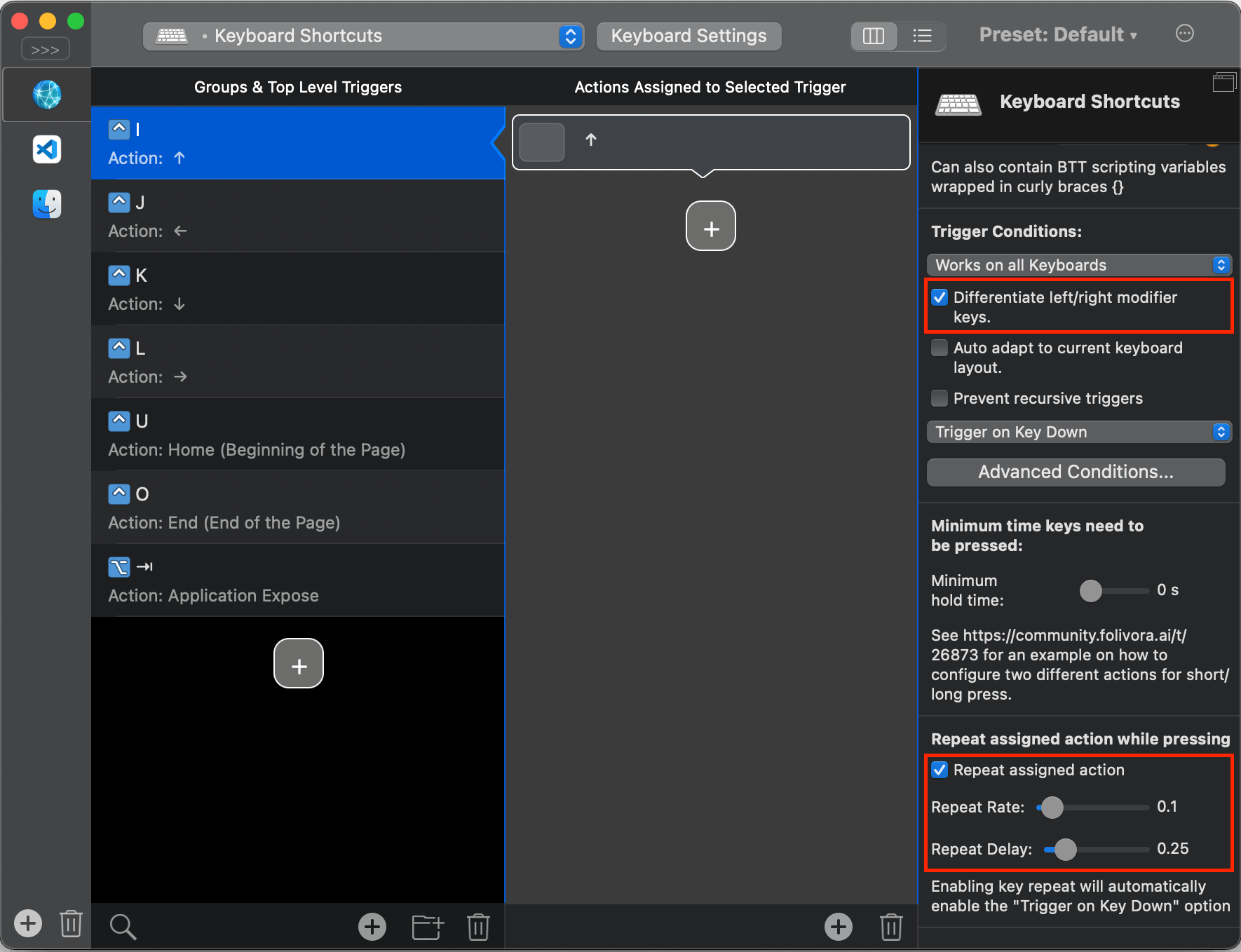Screen dimensions: 1241x952
Task: Click the Control modifier icon on U row
Action: 119,421
